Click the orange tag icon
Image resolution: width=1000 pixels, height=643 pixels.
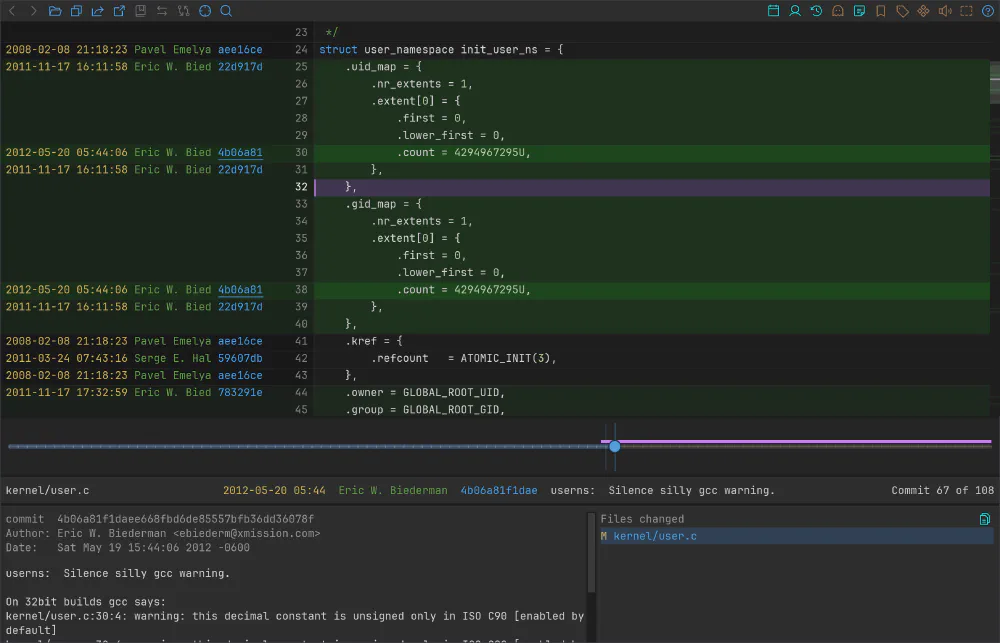902,11
